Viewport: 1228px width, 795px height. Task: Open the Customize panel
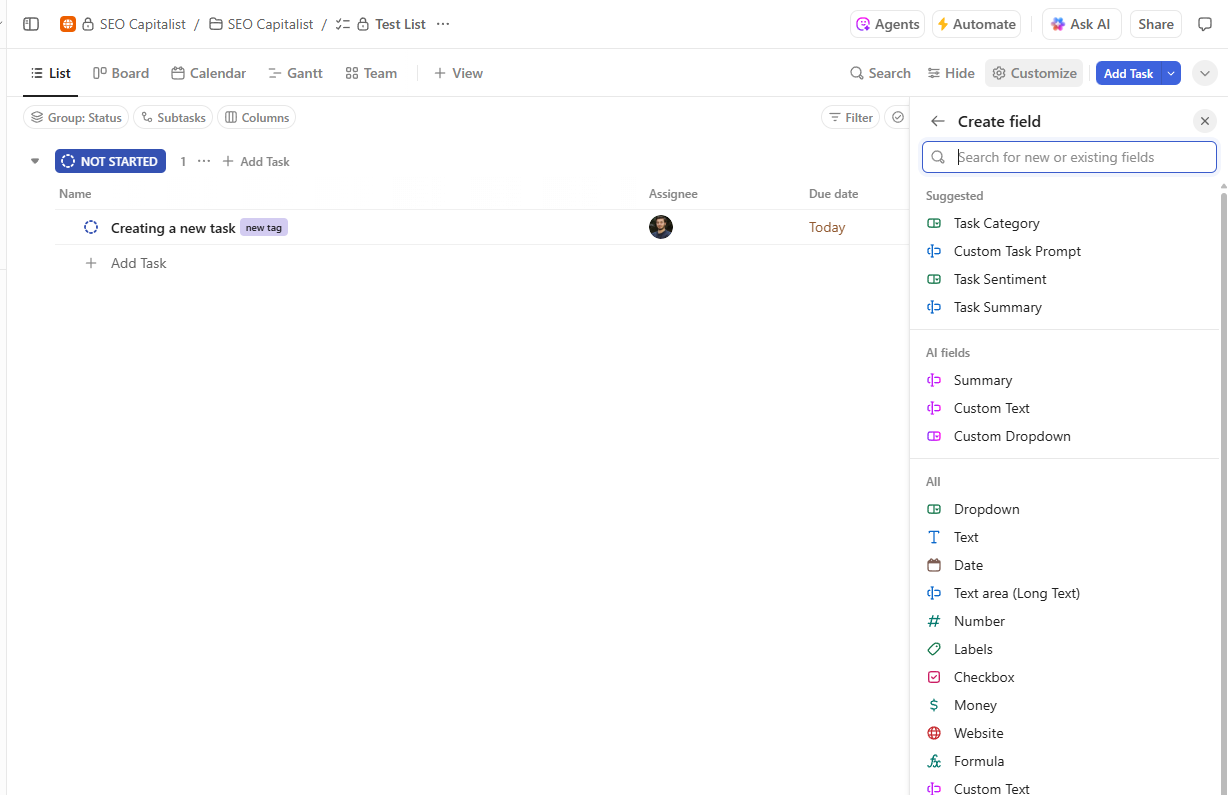point(1034,72)
